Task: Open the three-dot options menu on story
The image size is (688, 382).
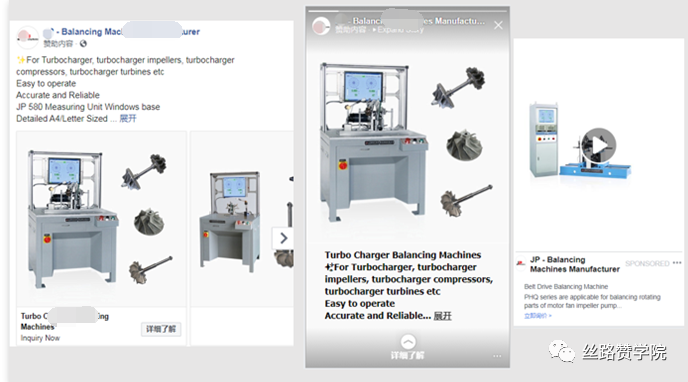Action: 497,356
